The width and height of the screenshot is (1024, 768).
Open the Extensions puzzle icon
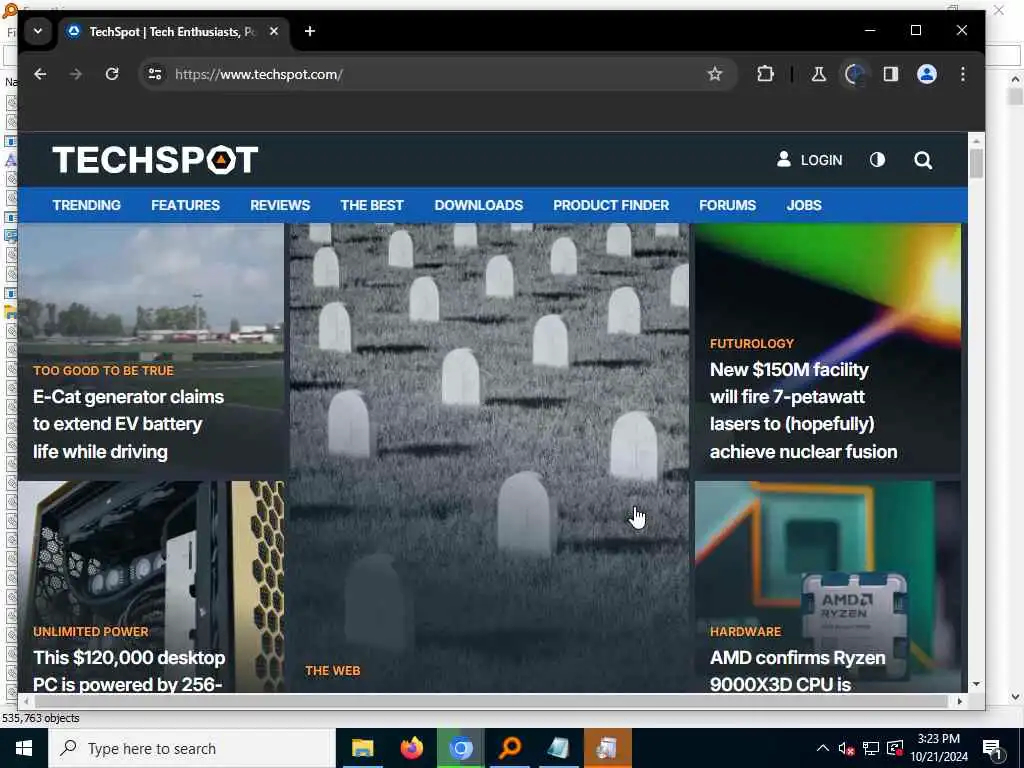pyautogui.click(x=765, y=74)
